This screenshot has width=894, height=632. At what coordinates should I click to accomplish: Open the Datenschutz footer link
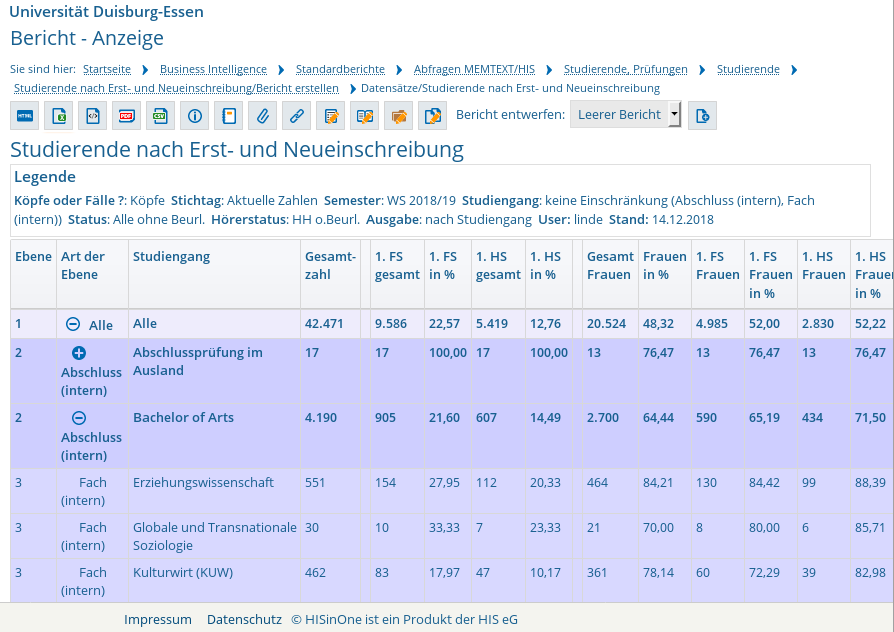pyautogui.click(x=244, y=619)
